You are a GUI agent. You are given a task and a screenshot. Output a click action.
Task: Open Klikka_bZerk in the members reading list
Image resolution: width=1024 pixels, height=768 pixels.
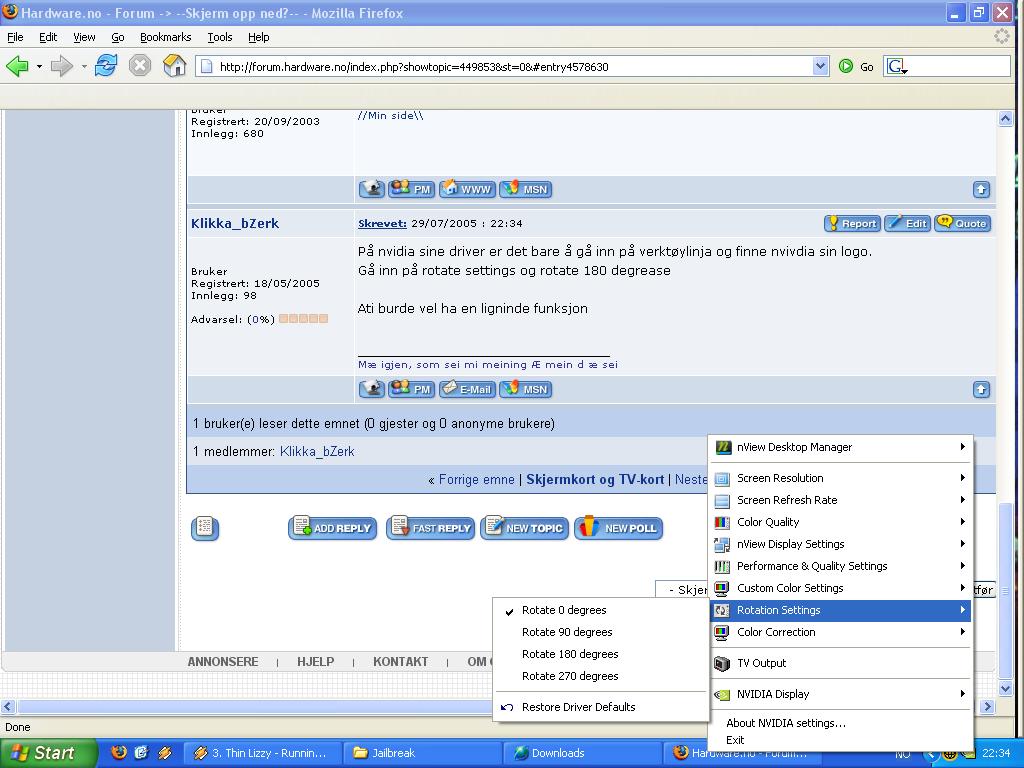click(x=317, y=451)
